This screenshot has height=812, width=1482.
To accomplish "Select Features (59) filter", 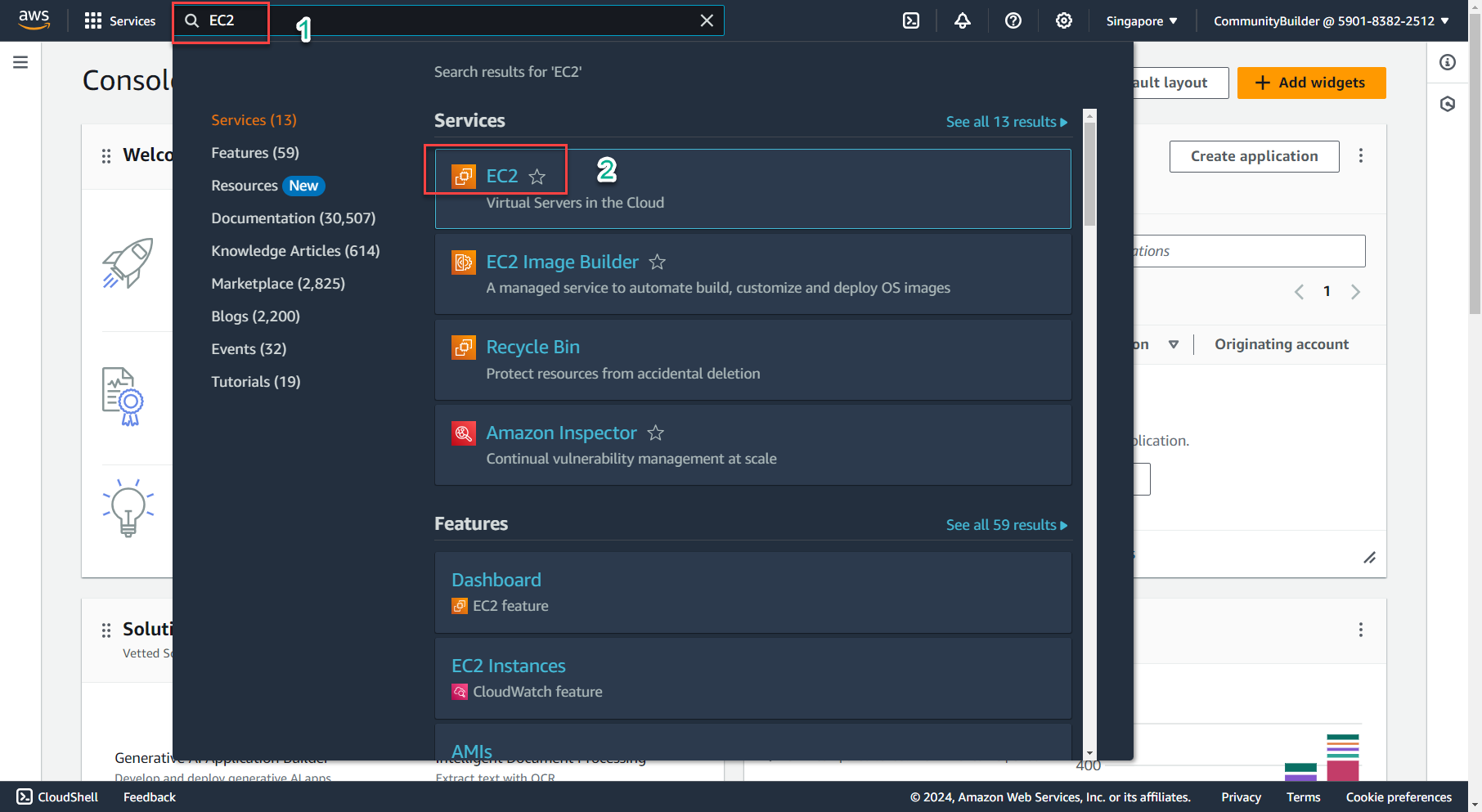I will pos(255,153).
